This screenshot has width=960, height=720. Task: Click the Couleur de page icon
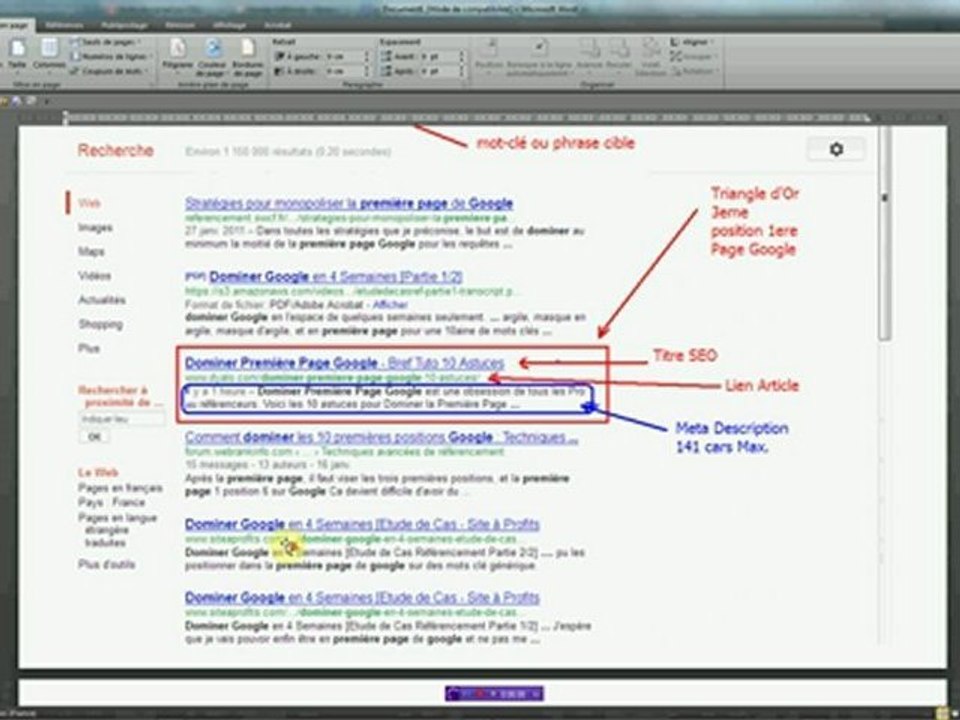[212, 56]
